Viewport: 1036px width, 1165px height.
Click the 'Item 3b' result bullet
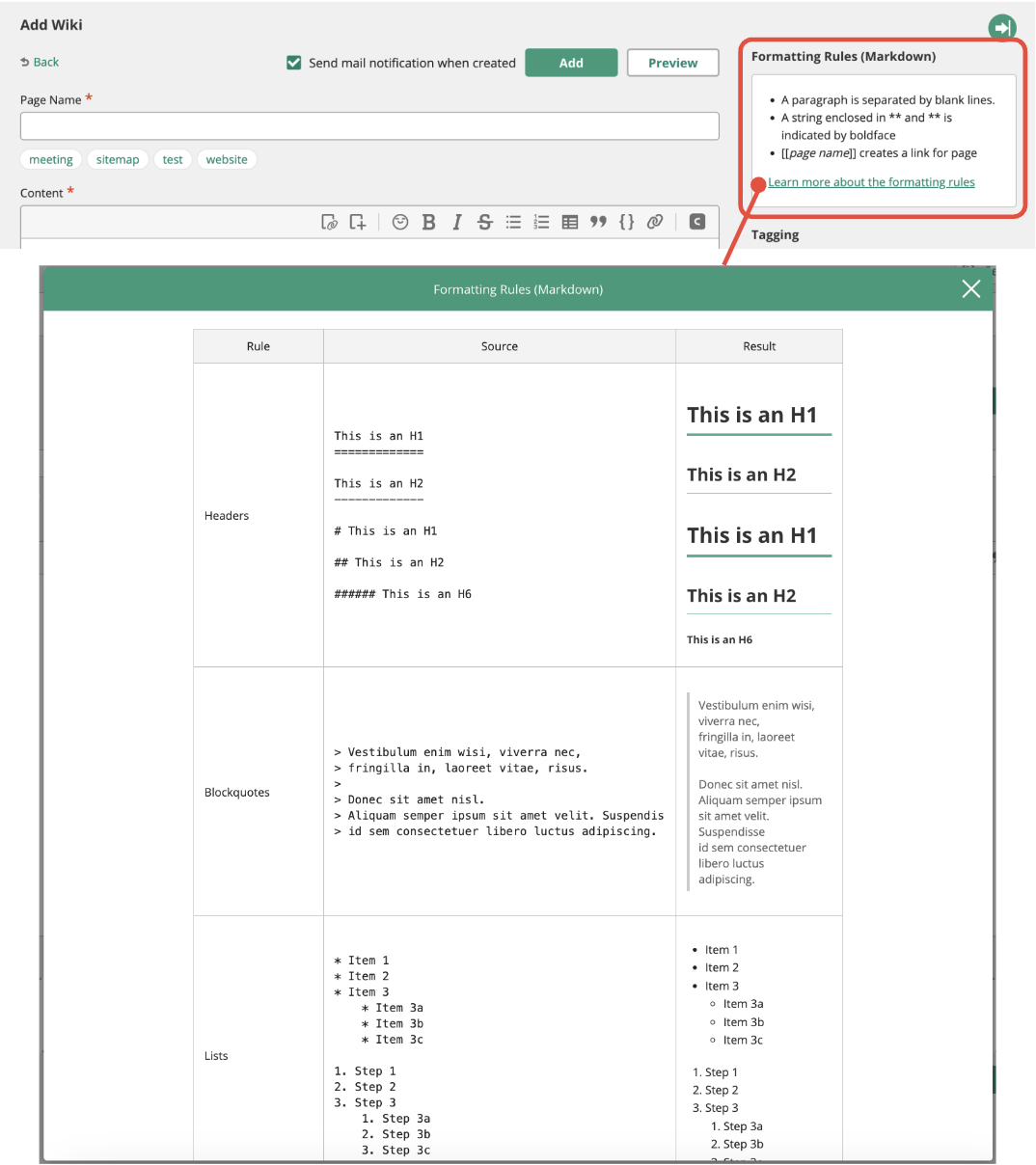[x=744, y=1022]
